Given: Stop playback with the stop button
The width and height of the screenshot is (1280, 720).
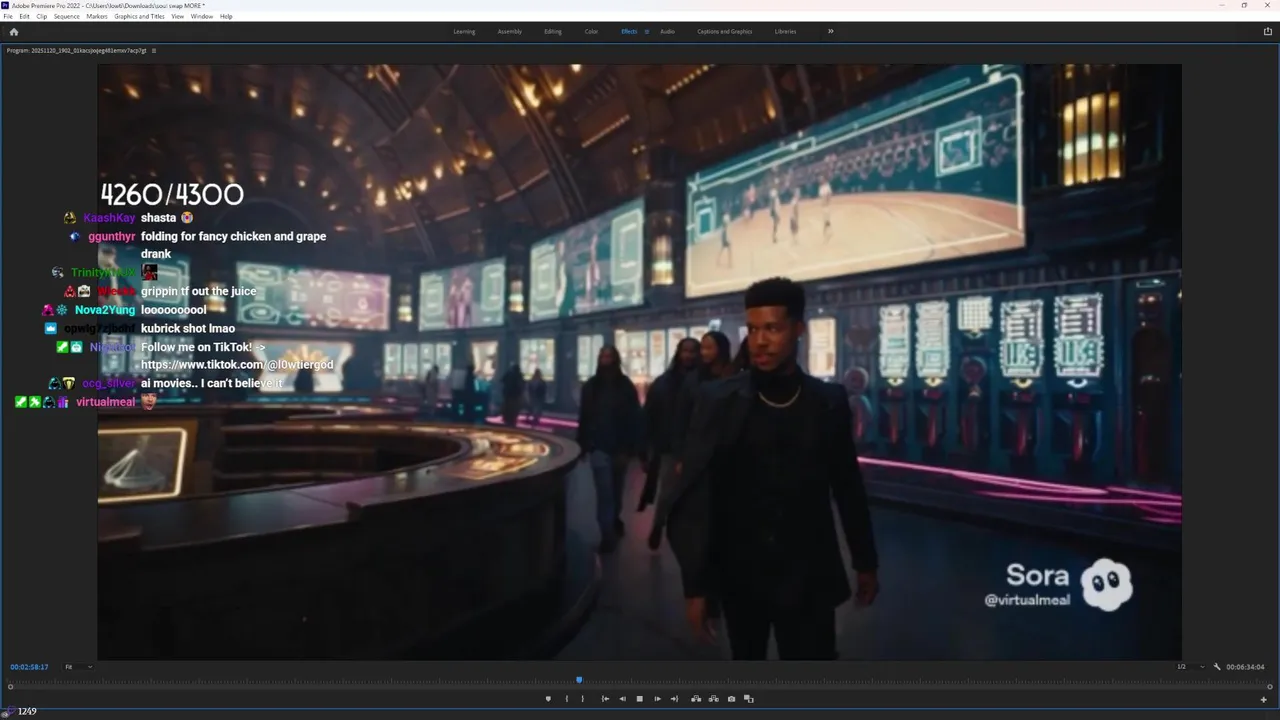Looking at the screenshot, I should click(x=640, y=699).
